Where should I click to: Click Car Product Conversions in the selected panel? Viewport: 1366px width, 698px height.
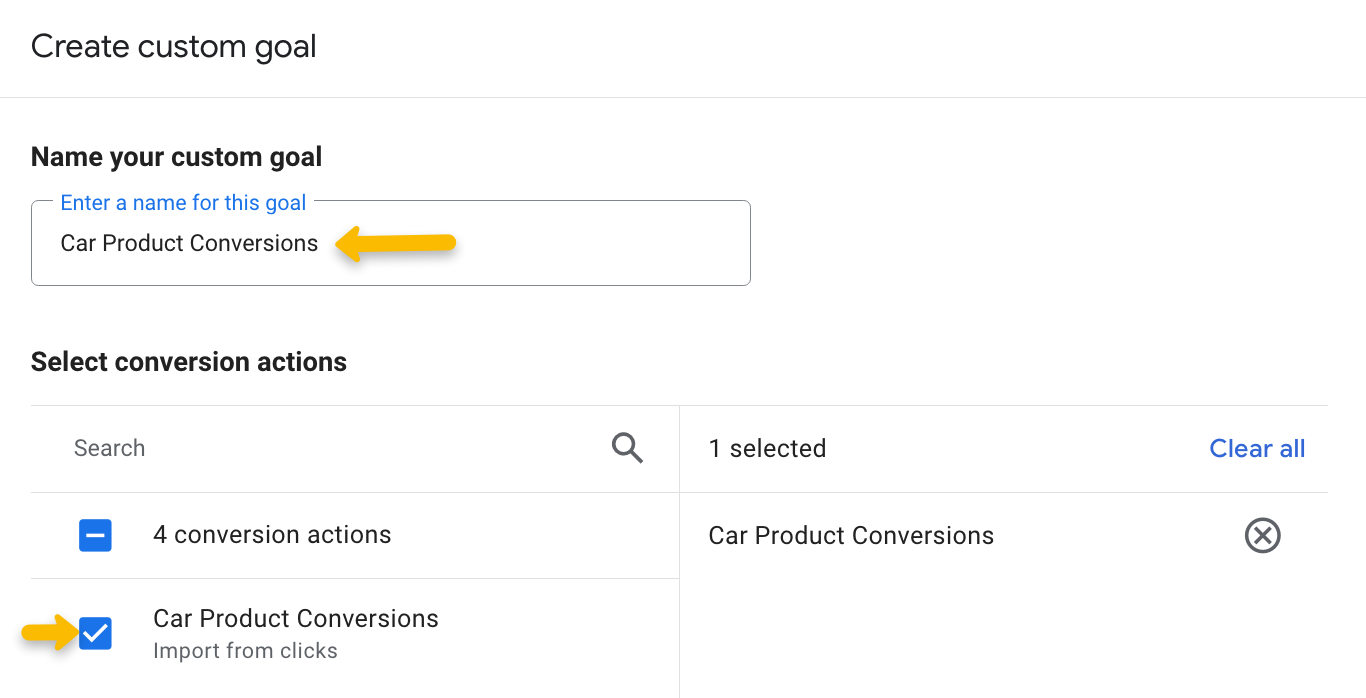click(851, 536)
